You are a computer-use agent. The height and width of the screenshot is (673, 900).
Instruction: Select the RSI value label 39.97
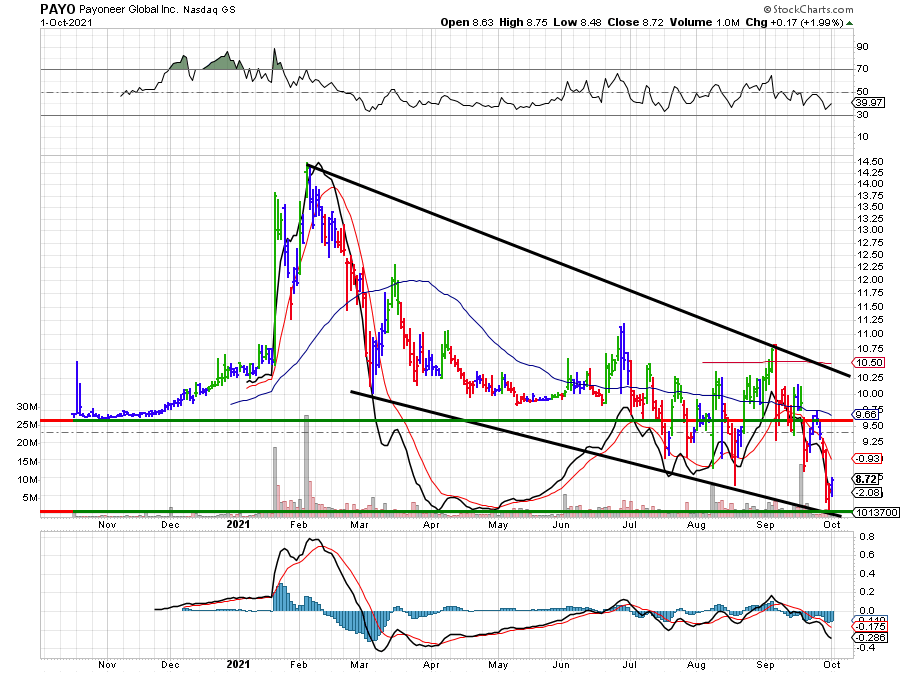(866, 103)
